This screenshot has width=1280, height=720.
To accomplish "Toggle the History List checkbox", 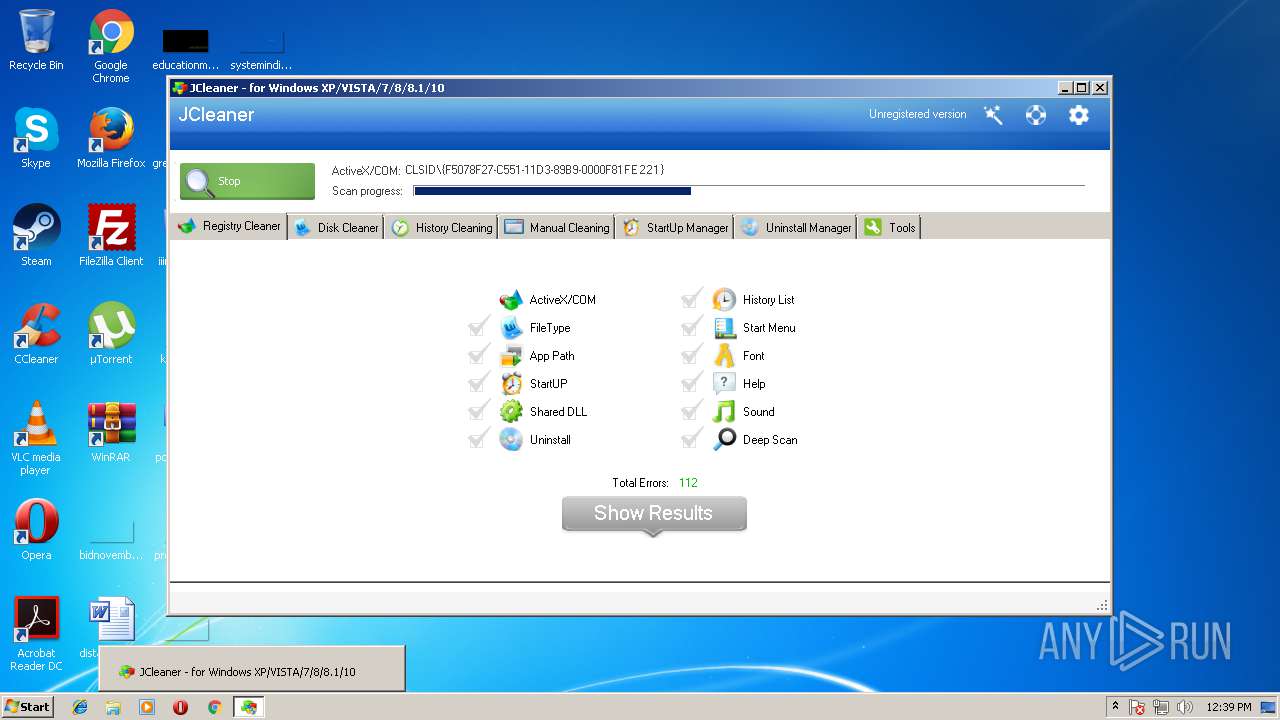I will pos(692,299).
